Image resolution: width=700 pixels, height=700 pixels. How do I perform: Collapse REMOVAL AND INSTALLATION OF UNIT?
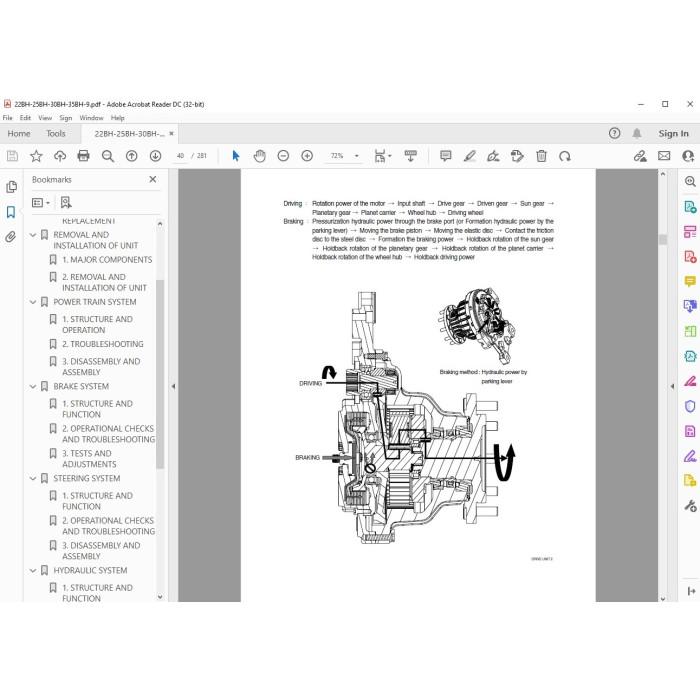coord(33,235)
